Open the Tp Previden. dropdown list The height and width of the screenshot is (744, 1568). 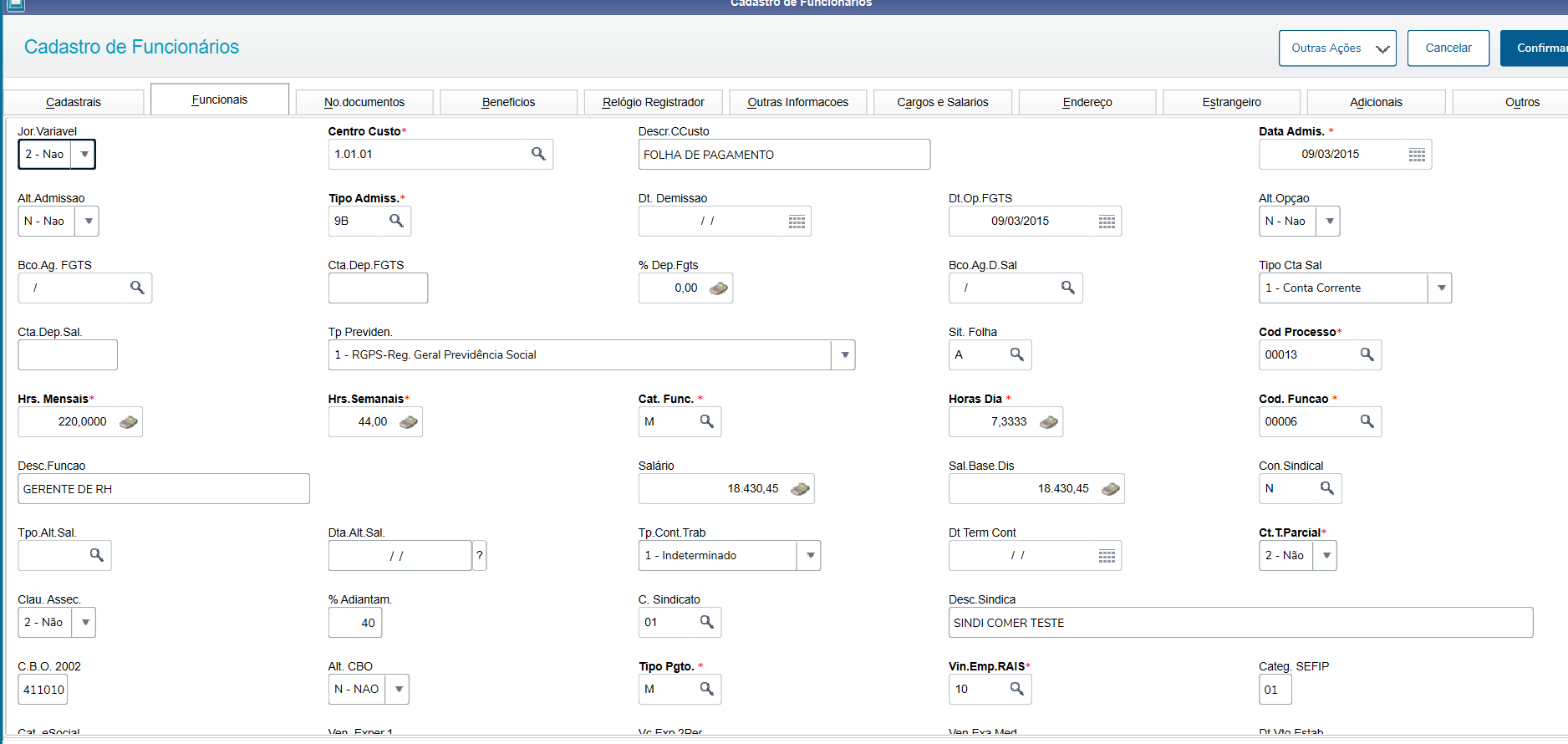pyautogui.click(x=844, y=355)
